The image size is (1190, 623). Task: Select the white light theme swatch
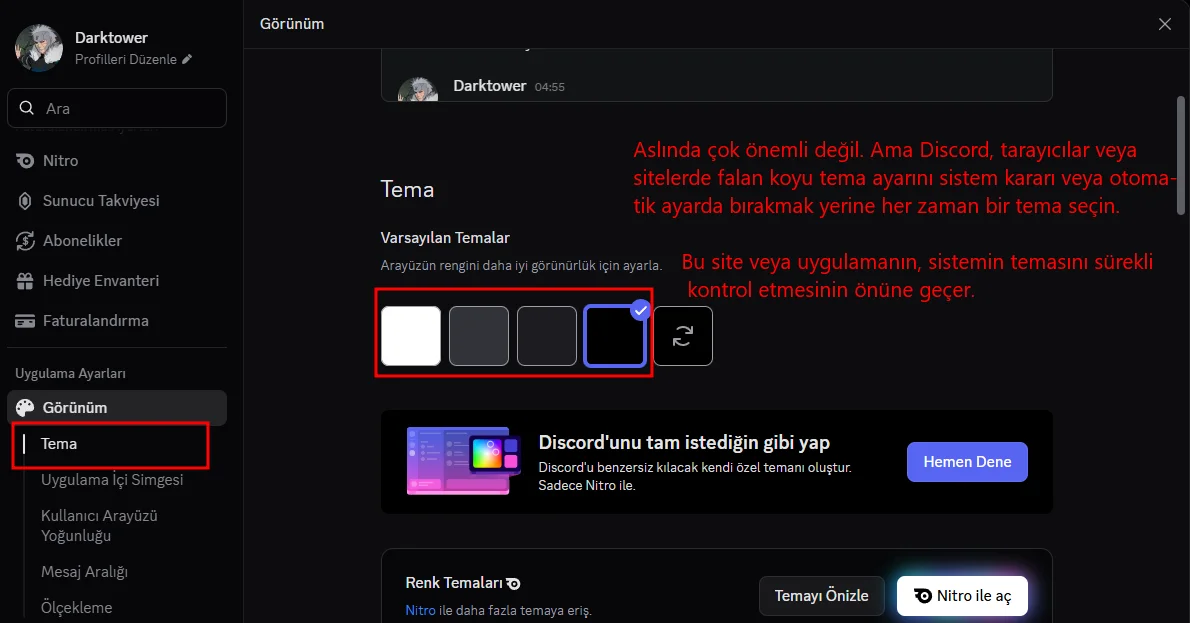click(x=411, y=336)
